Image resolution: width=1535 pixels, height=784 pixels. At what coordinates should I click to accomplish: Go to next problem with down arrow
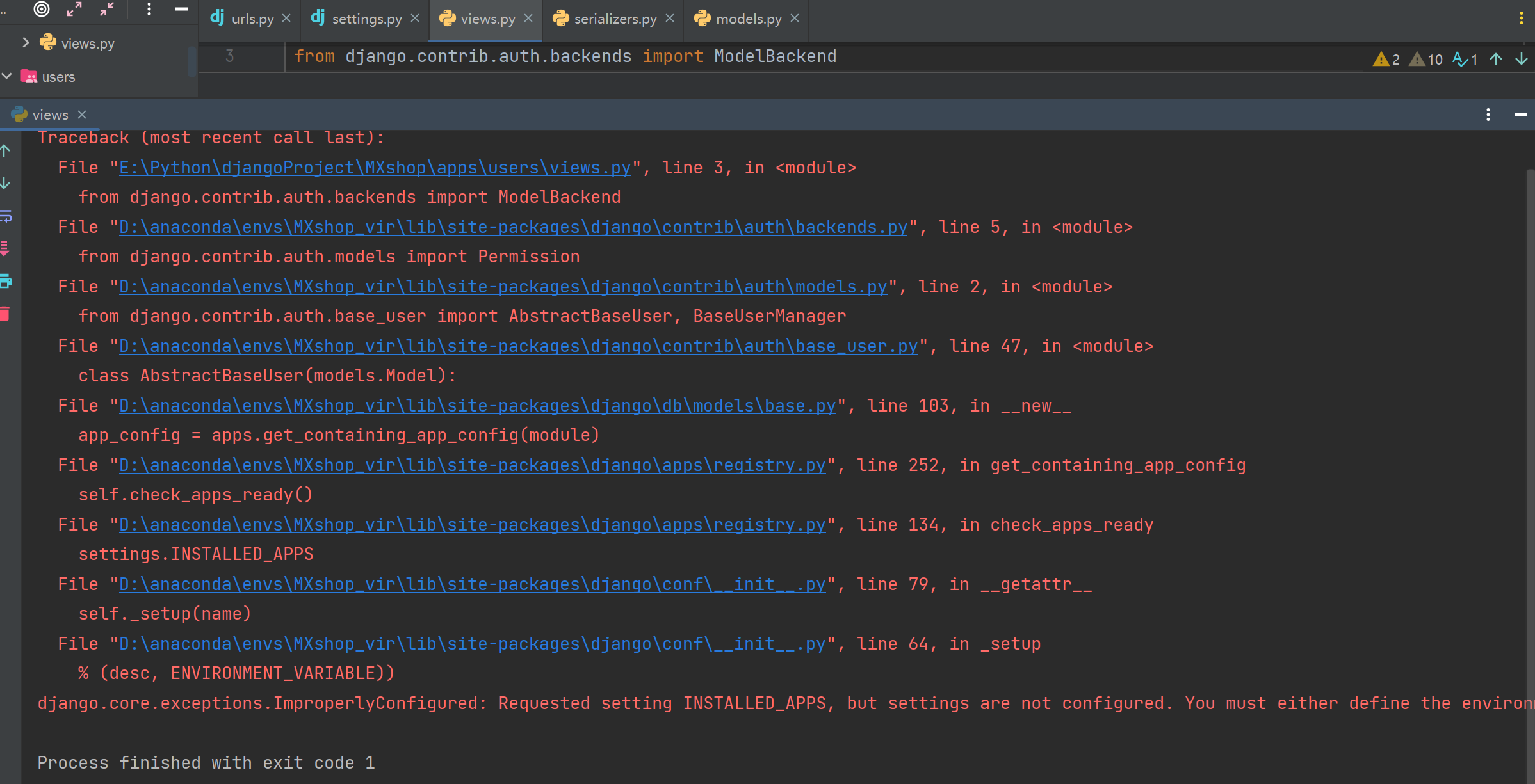pos(1521,59)
